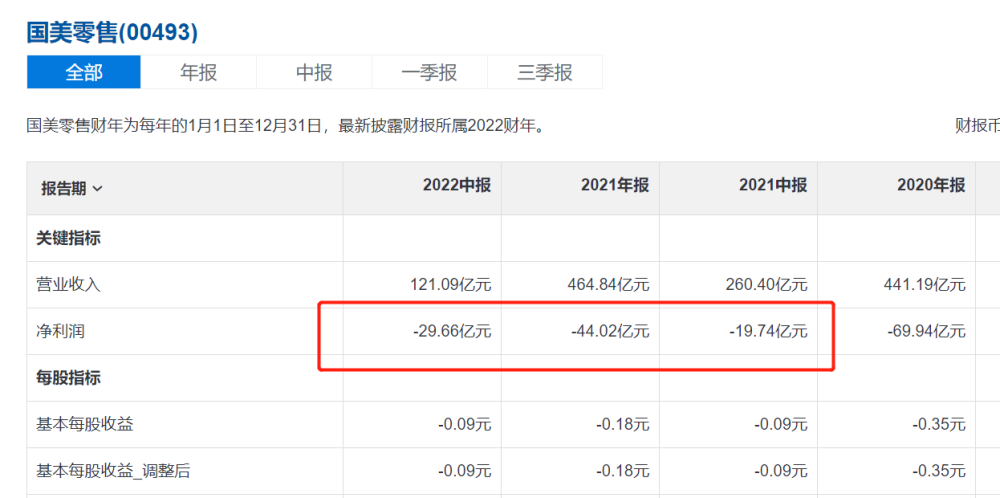The image size is (1000, 498).
Task: Click the 2021中报 column header
Action: point(773,186)
